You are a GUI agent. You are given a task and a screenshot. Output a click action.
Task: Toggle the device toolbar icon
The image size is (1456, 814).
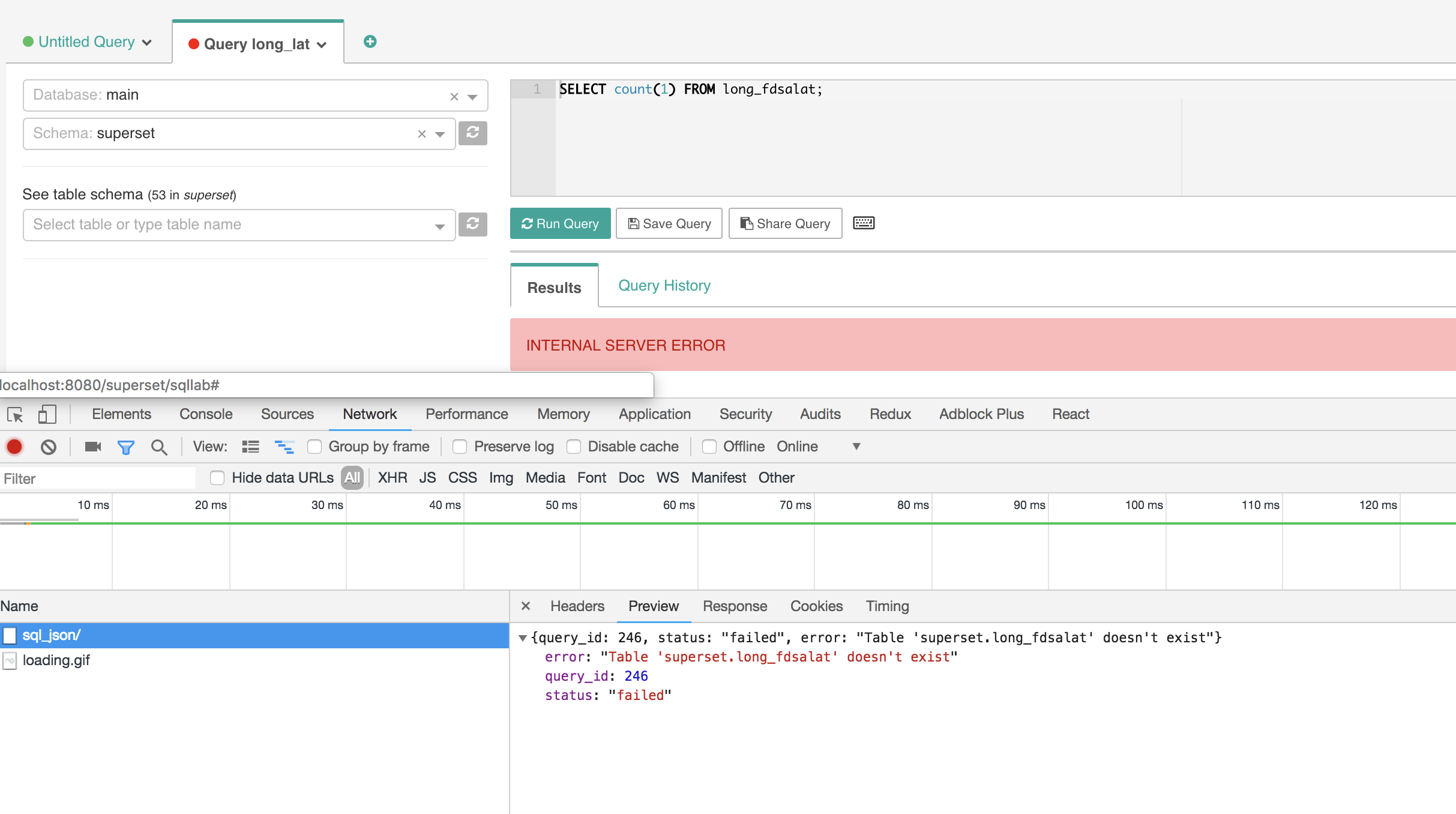coord(47,414)
